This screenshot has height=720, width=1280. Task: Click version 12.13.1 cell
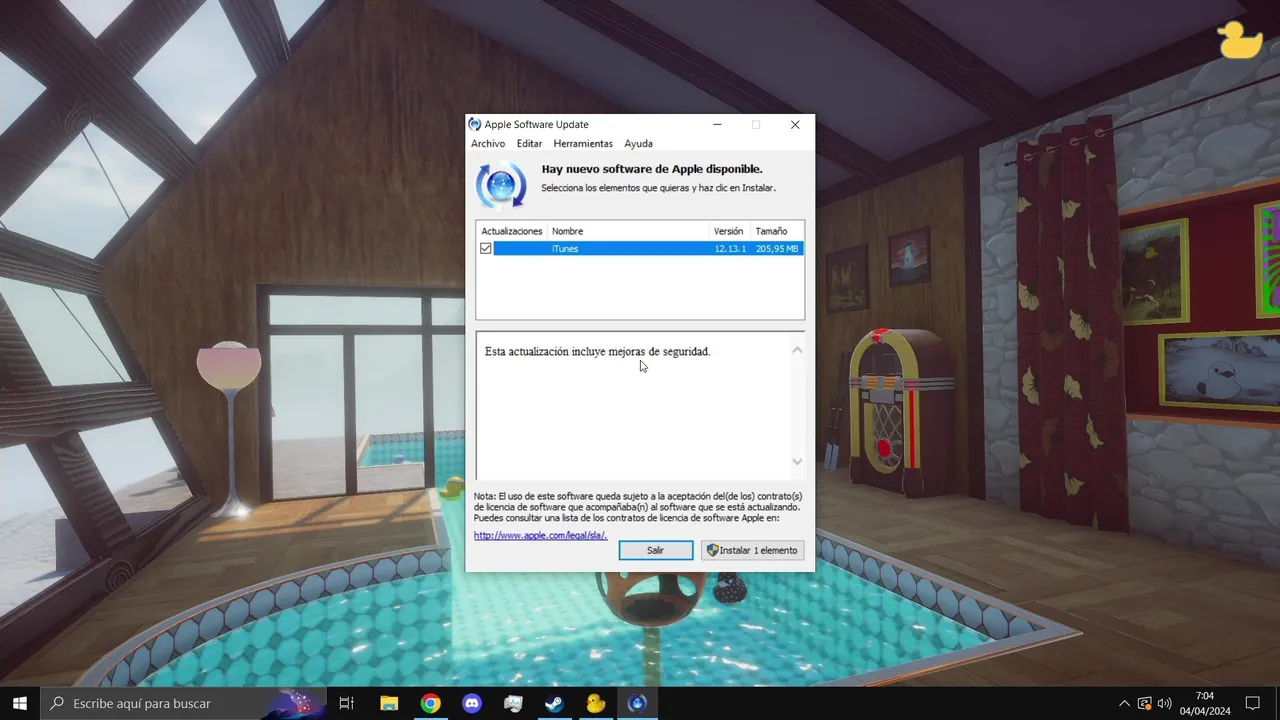tap(730, 248)
